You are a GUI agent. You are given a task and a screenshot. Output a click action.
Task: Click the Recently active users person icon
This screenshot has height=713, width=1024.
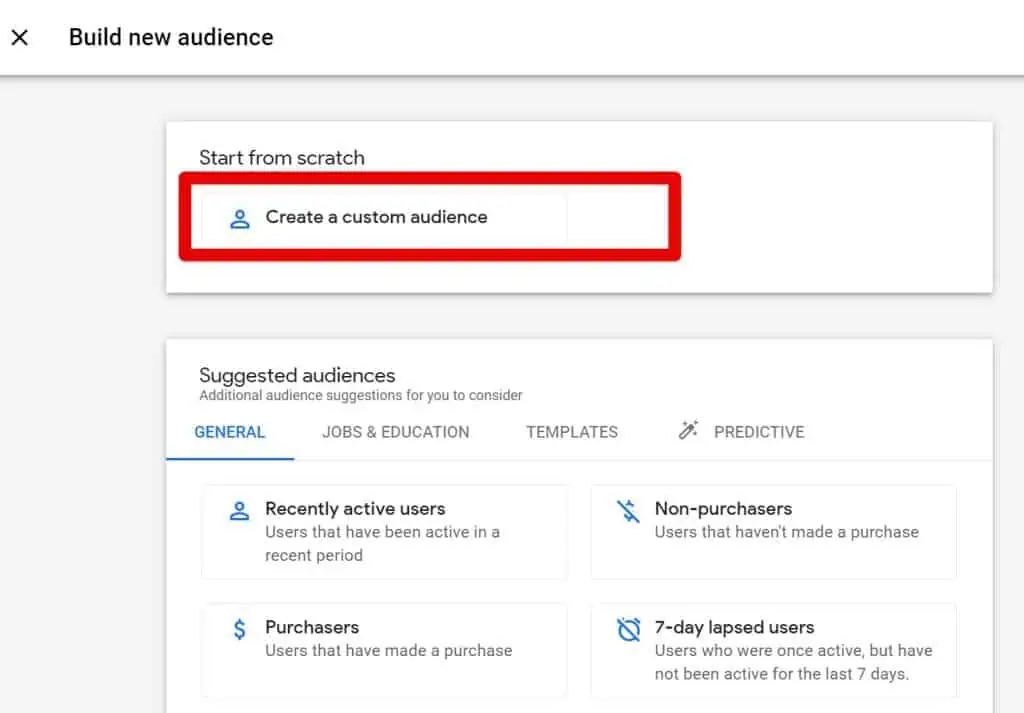pos(238,510)
